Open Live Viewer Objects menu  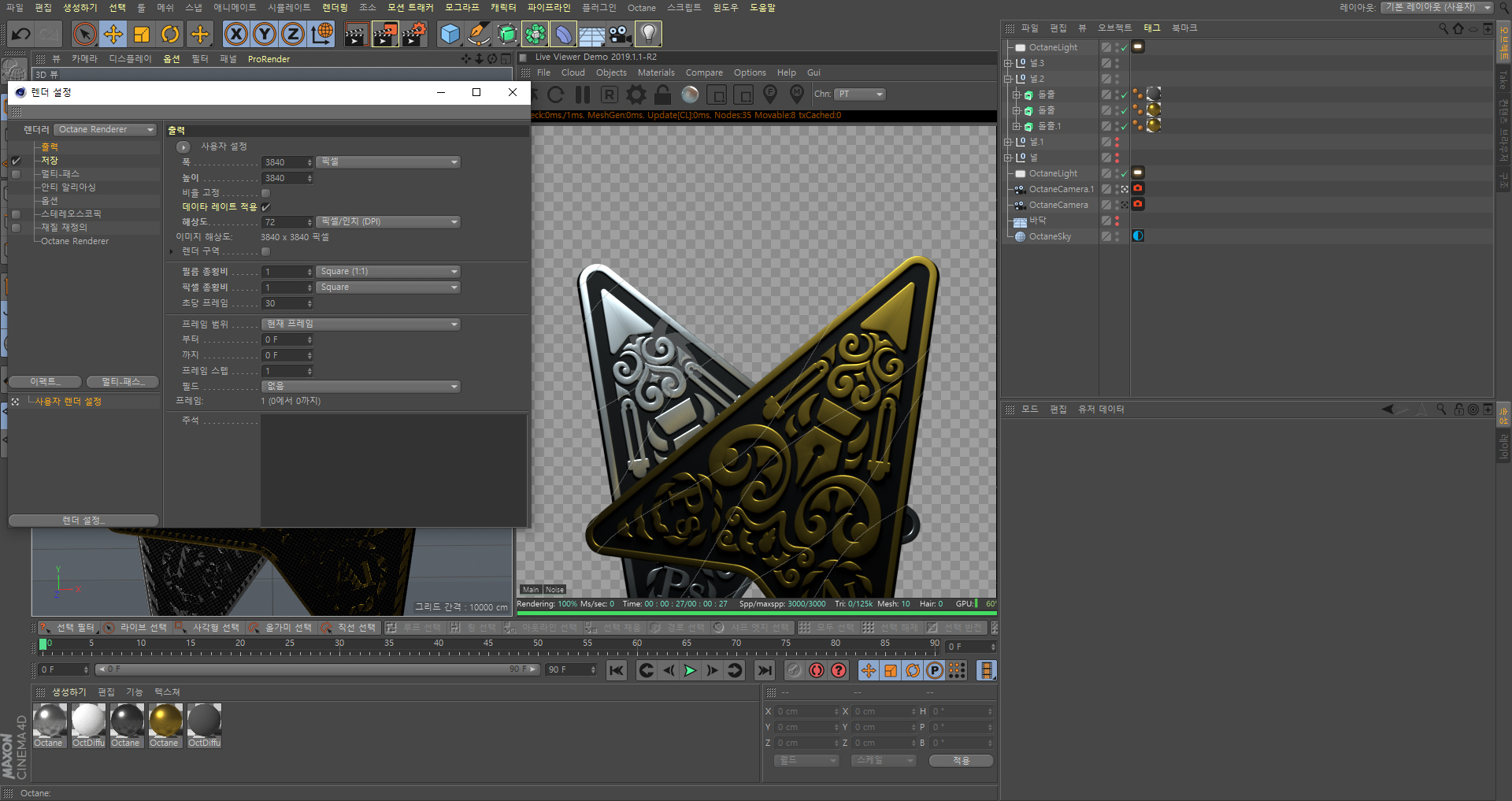[611, 72]
